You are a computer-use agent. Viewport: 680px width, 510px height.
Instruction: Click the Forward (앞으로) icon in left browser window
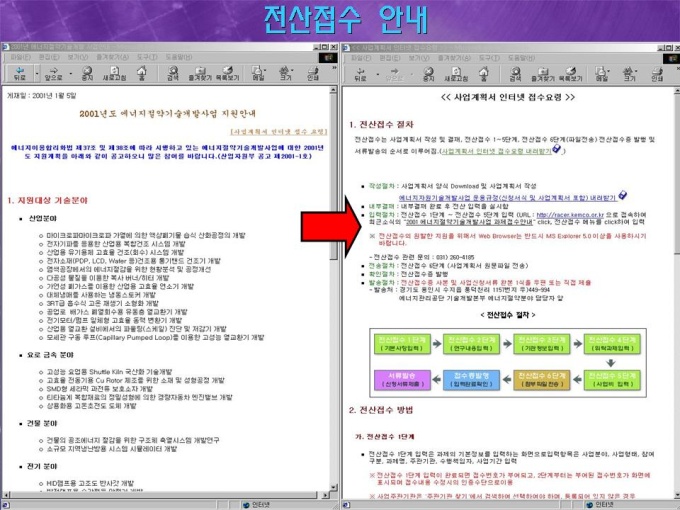tap(54, 73)
